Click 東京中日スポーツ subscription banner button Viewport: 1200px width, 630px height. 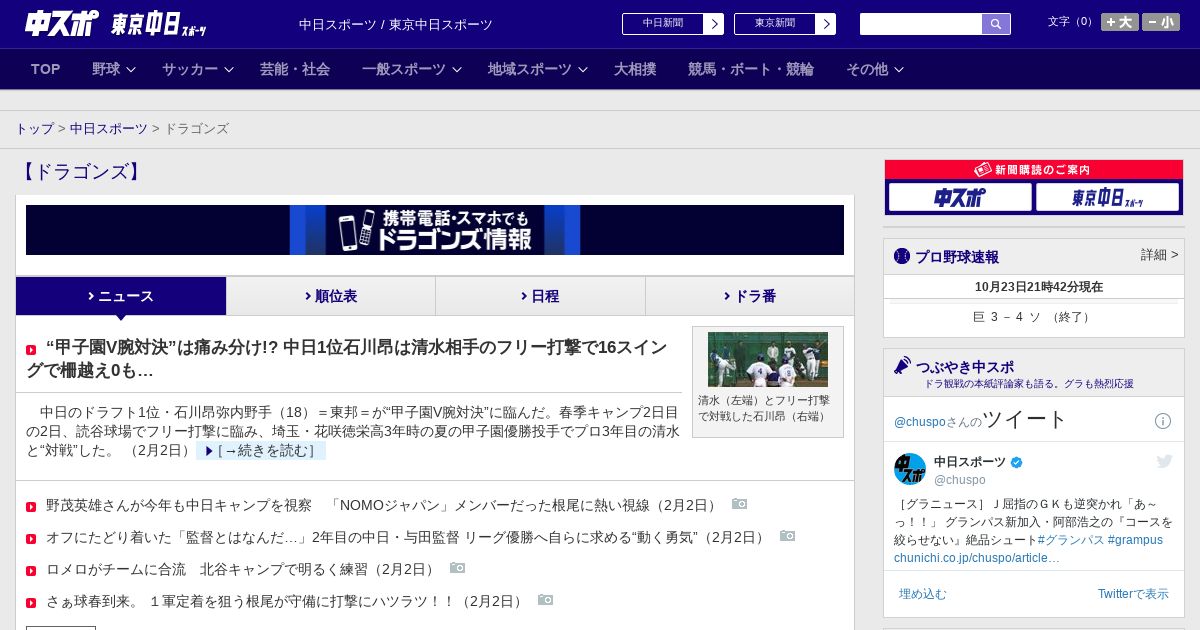click(x=1107, y=198)
